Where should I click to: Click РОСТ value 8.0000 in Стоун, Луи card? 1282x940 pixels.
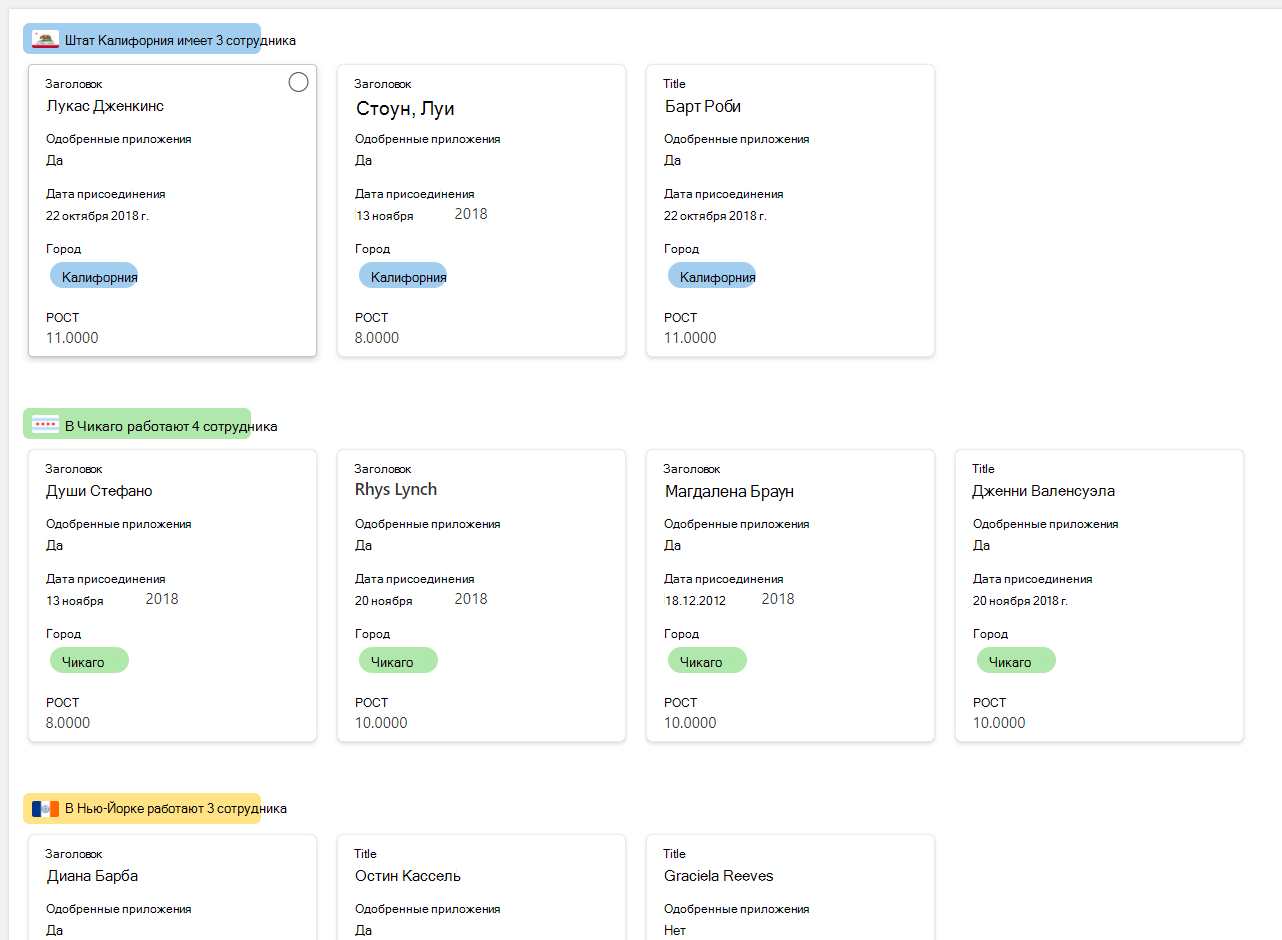[377, 338]
